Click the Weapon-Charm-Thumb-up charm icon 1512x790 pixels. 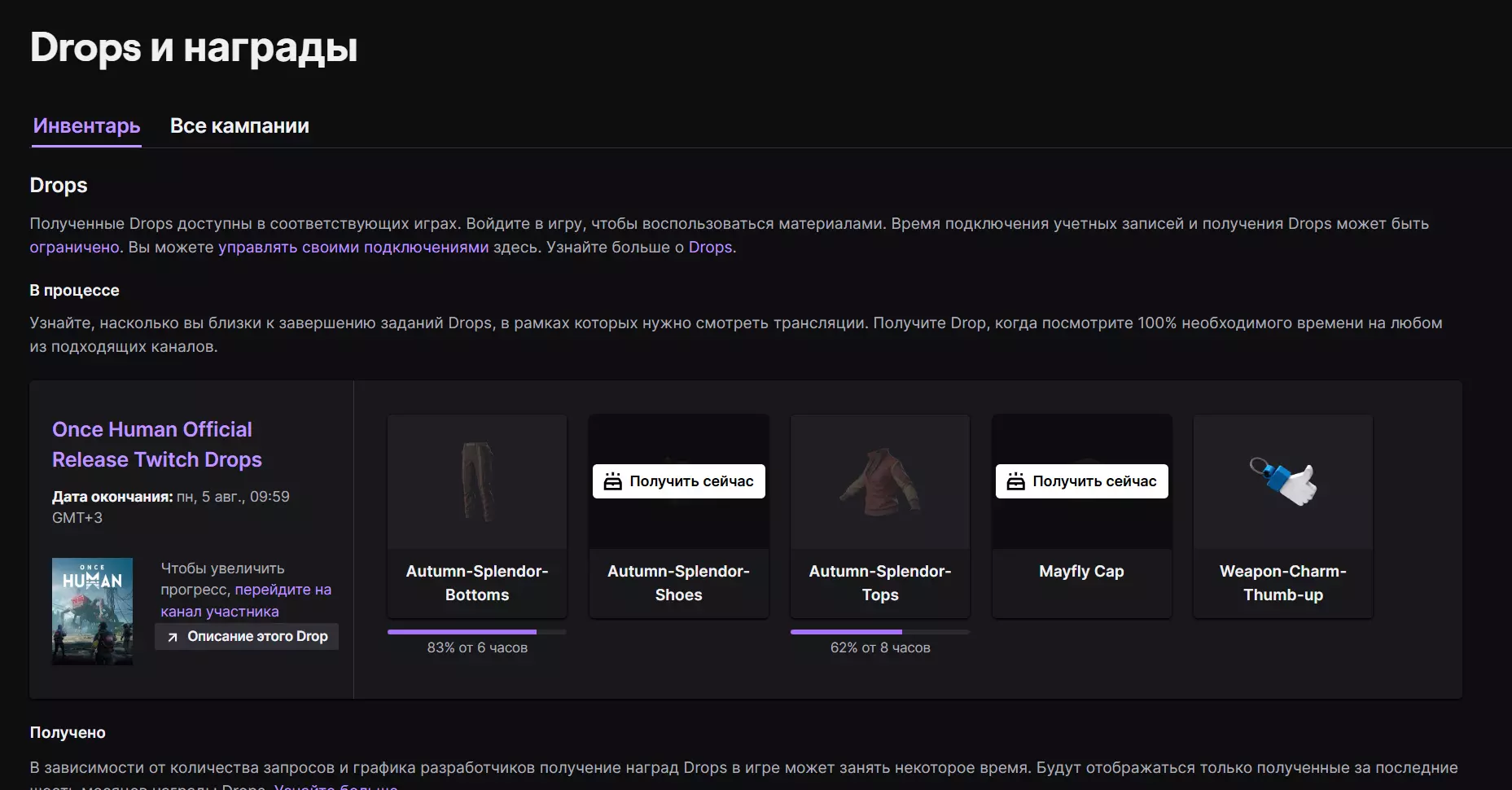pos(1283,481)
